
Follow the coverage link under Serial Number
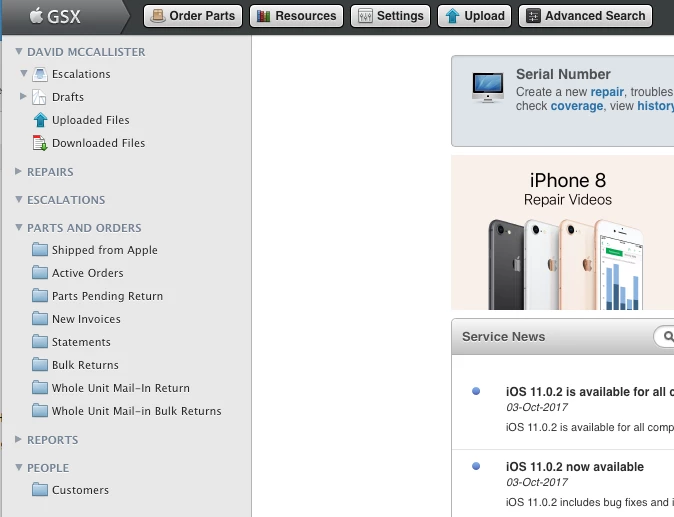[577, 106]
